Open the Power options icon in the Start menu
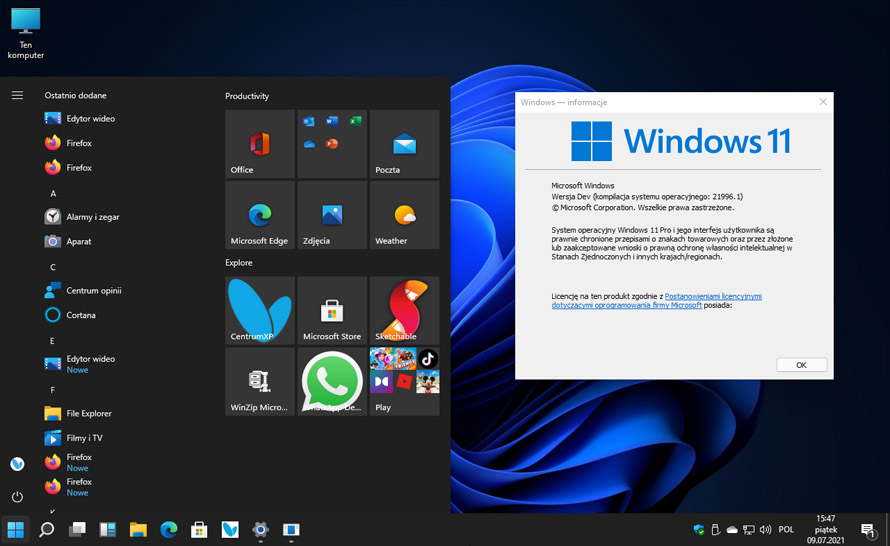Viewport: 890px width, 546px height. [x=18, y=497]
